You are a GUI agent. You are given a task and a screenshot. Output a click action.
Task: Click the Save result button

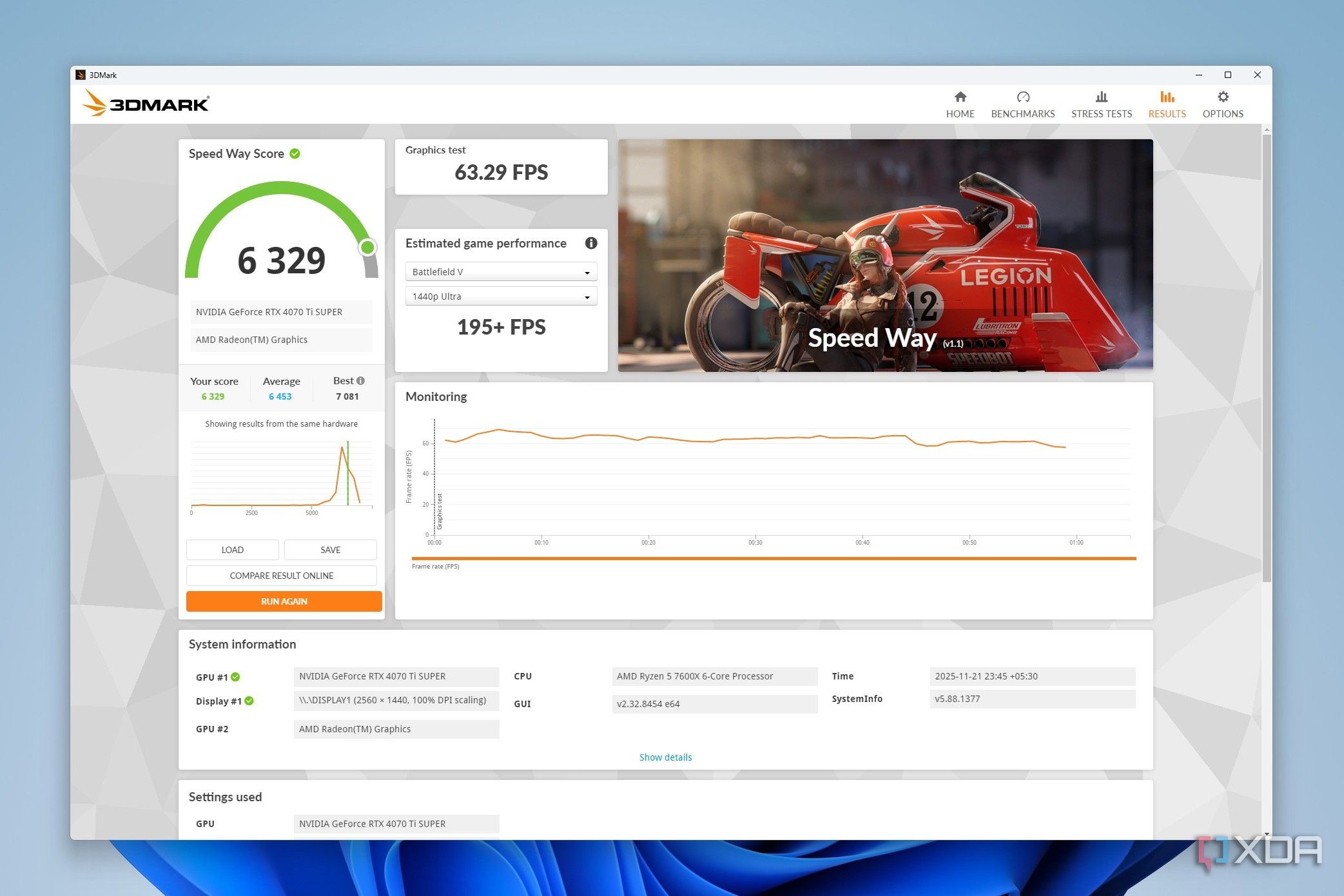tap(330, 550)
